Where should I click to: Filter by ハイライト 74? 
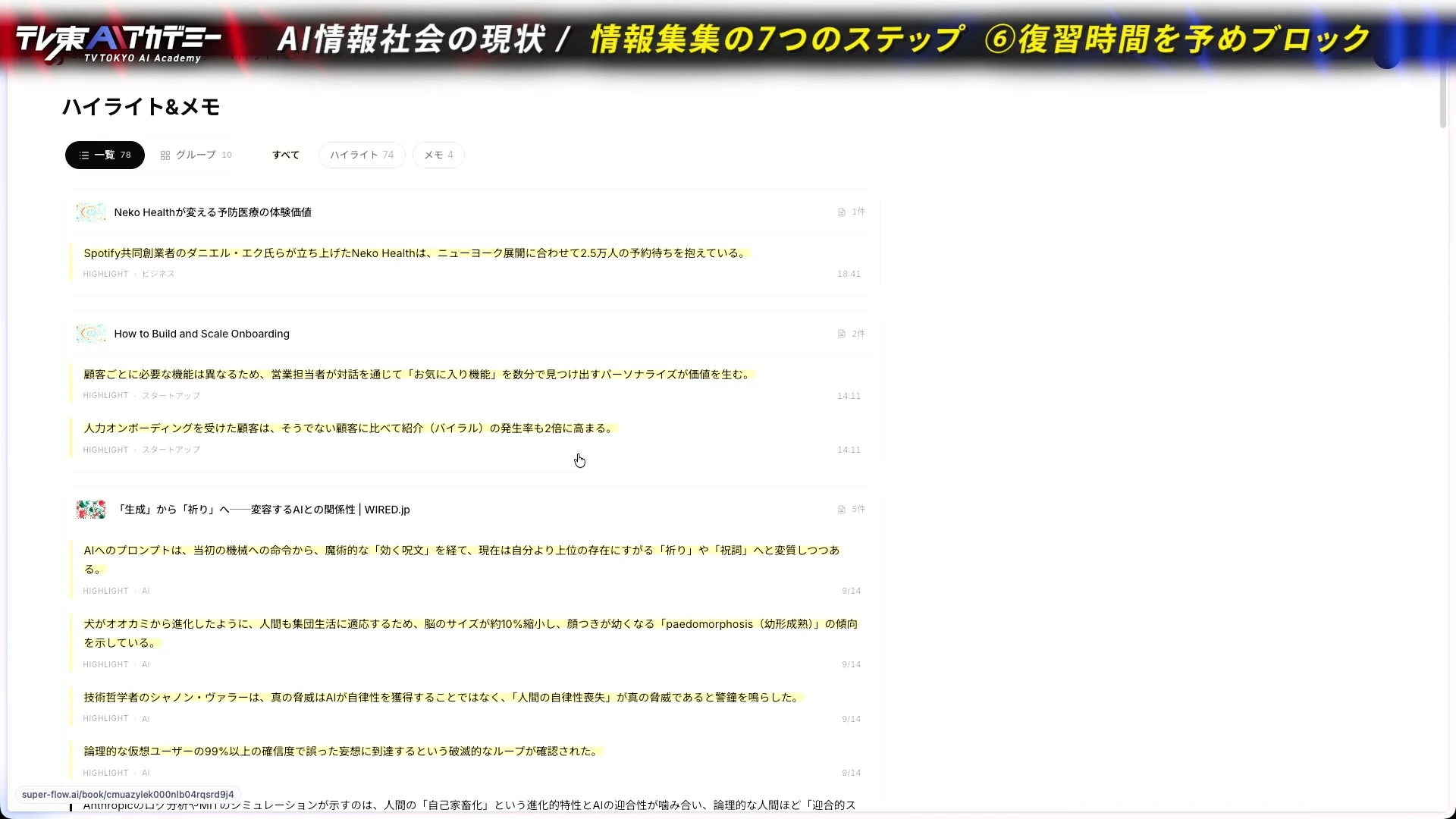click(362, 155)
